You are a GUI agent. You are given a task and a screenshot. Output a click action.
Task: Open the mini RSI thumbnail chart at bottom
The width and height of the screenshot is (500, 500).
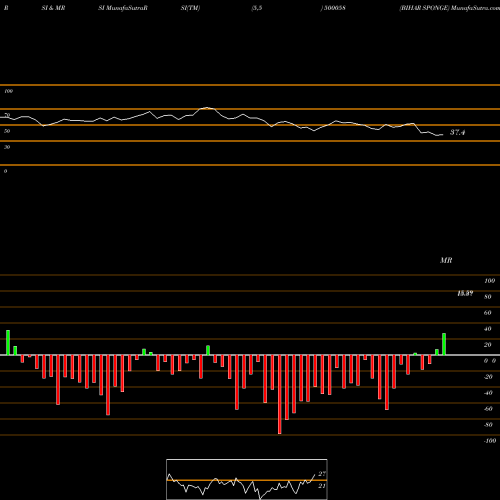247,479
